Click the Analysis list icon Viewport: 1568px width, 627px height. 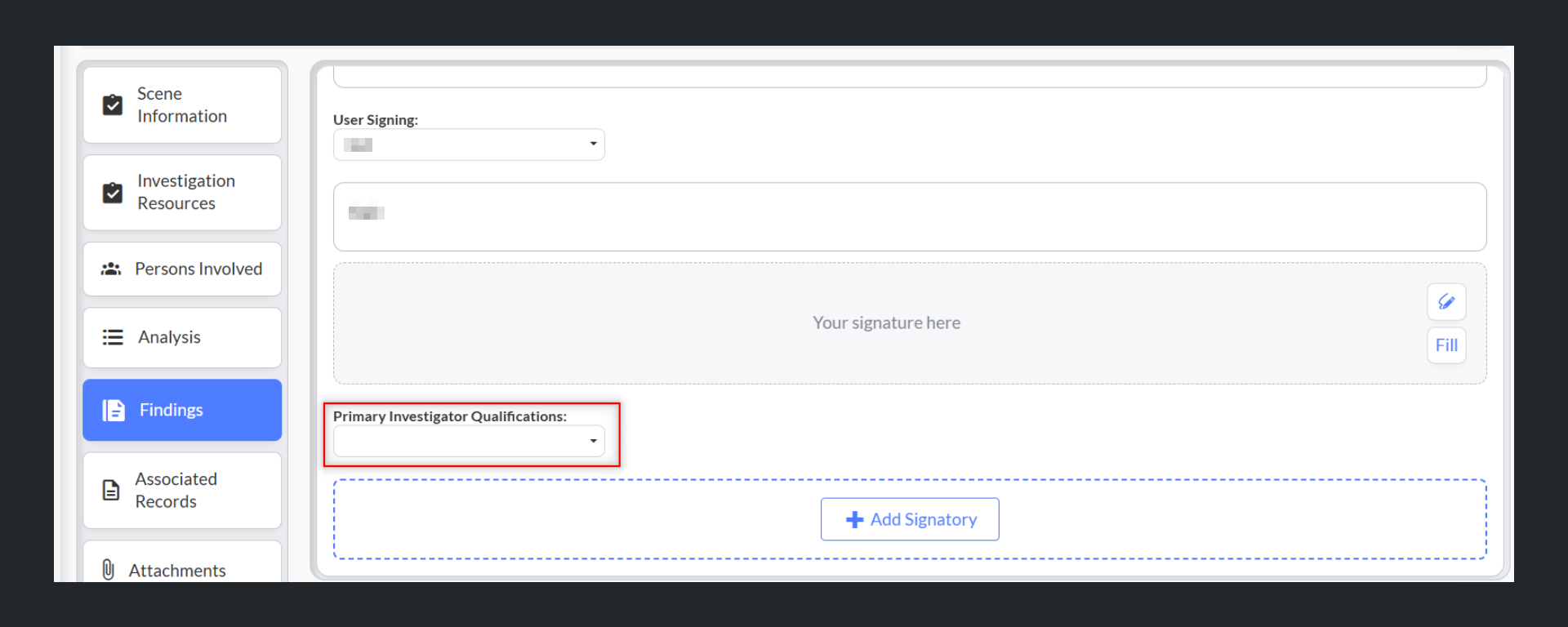click(x=113, y=337)
